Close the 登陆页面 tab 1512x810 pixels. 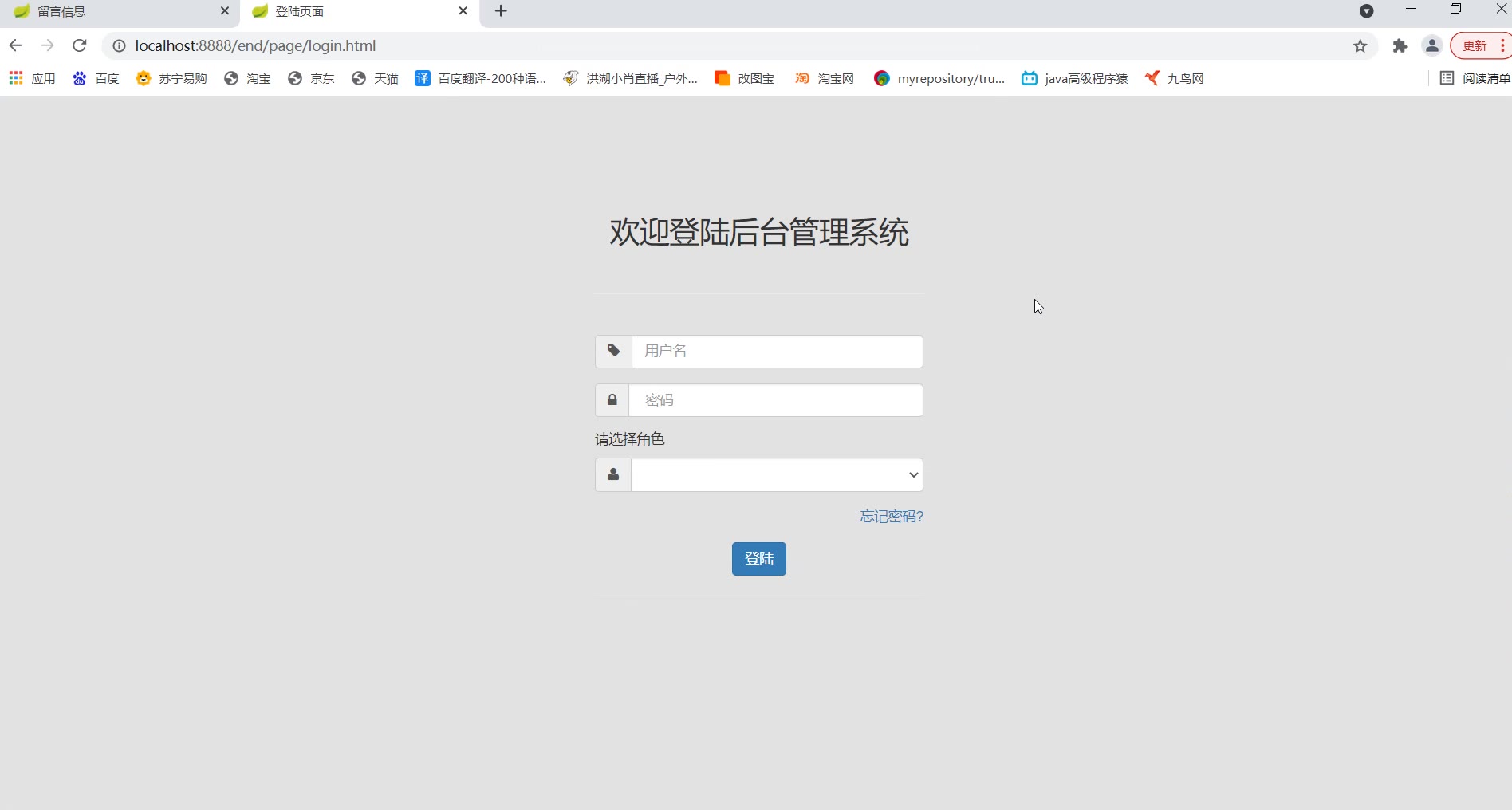click(x=463, y=11)
